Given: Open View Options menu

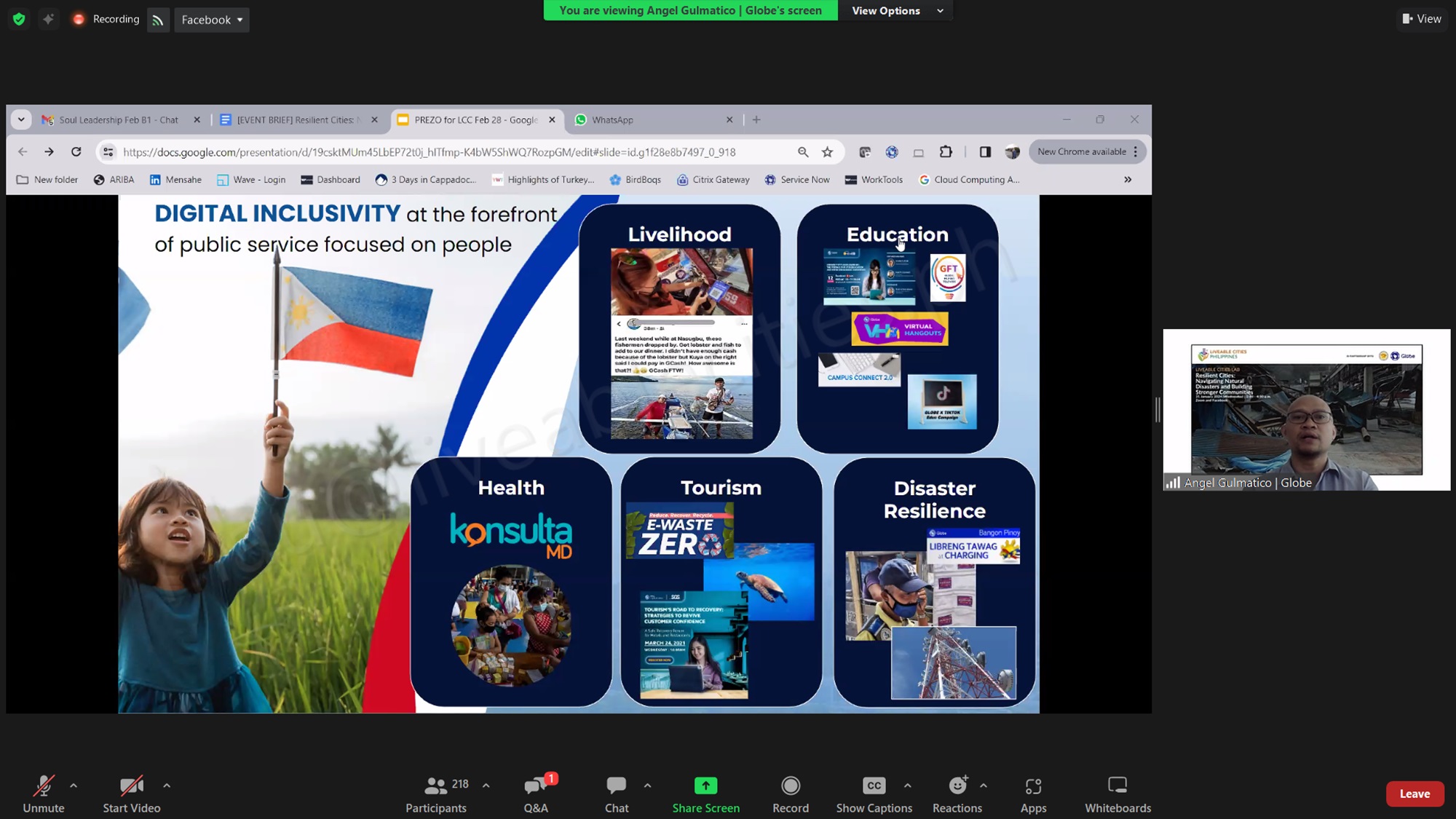Looking at the screenshot, I should click(898, 11).
